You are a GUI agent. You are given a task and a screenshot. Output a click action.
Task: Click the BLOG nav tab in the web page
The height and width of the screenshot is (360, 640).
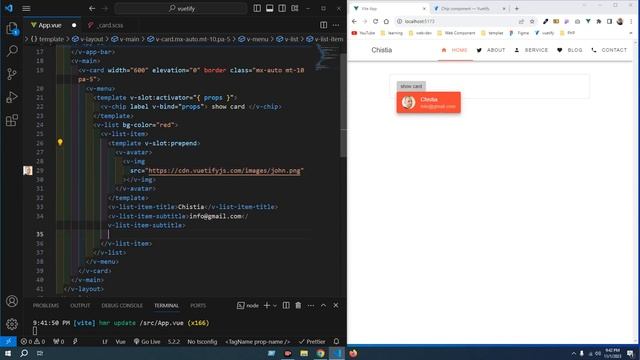(570, 50)
